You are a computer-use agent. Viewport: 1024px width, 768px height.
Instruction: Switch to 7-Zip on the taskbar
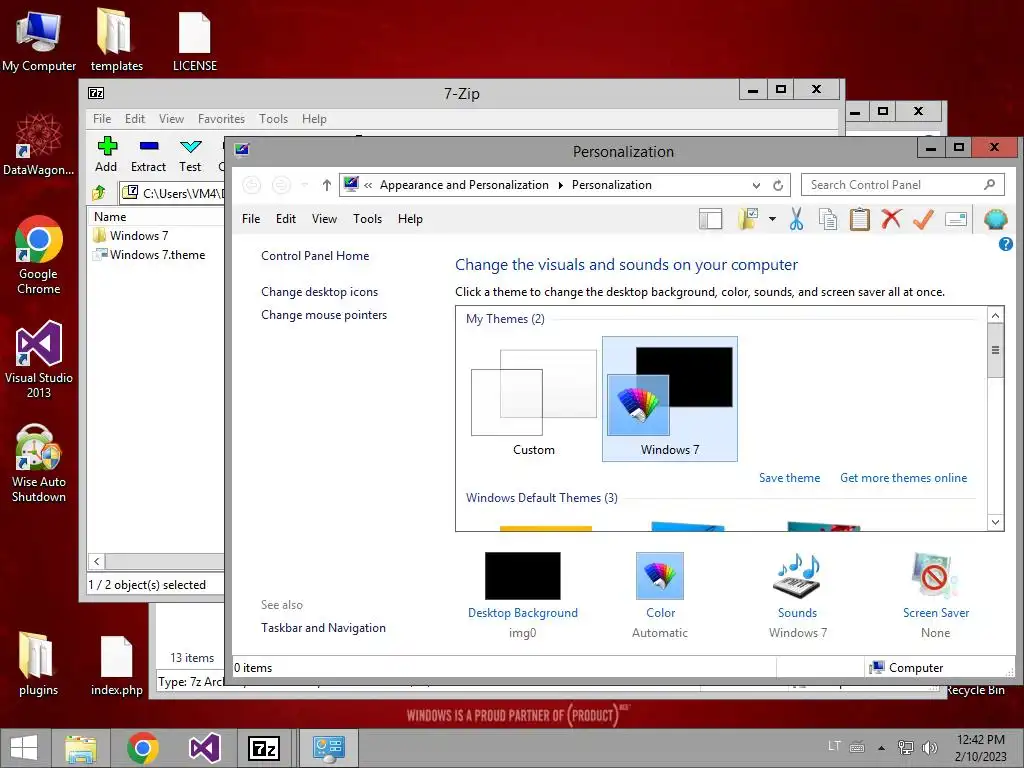click(264, 748)
